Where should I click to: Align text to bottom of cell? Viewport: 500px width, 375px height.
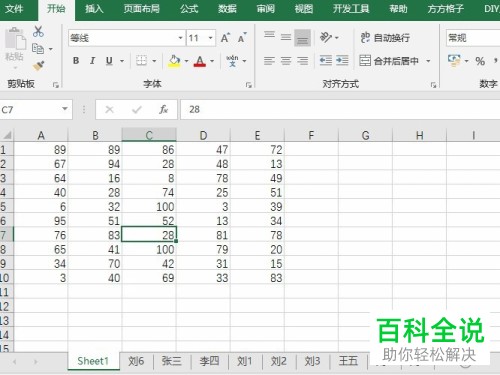tap(302, 37)
